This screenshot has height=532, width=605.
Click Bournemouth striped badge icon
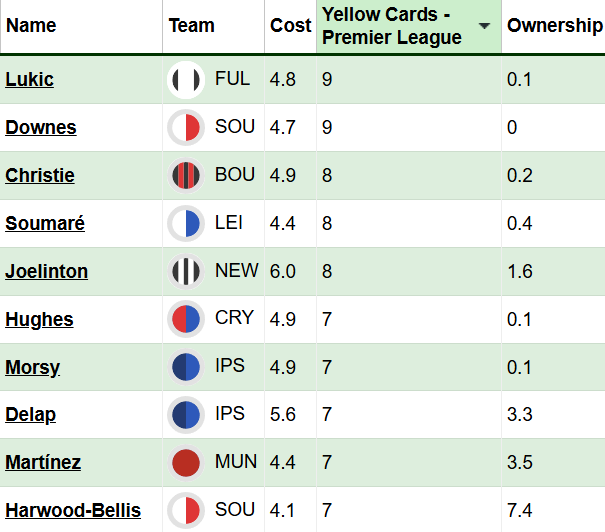[185, 176]
